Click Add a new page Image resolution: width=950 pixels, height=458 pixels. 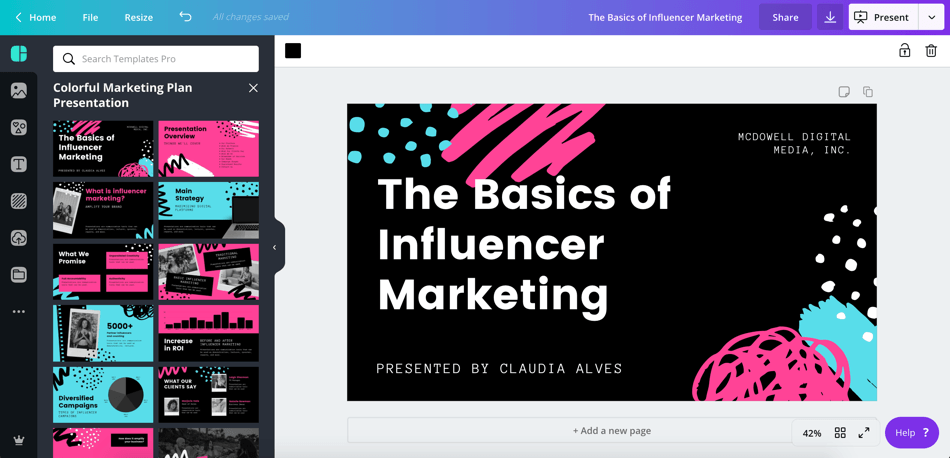click(612, 431)
